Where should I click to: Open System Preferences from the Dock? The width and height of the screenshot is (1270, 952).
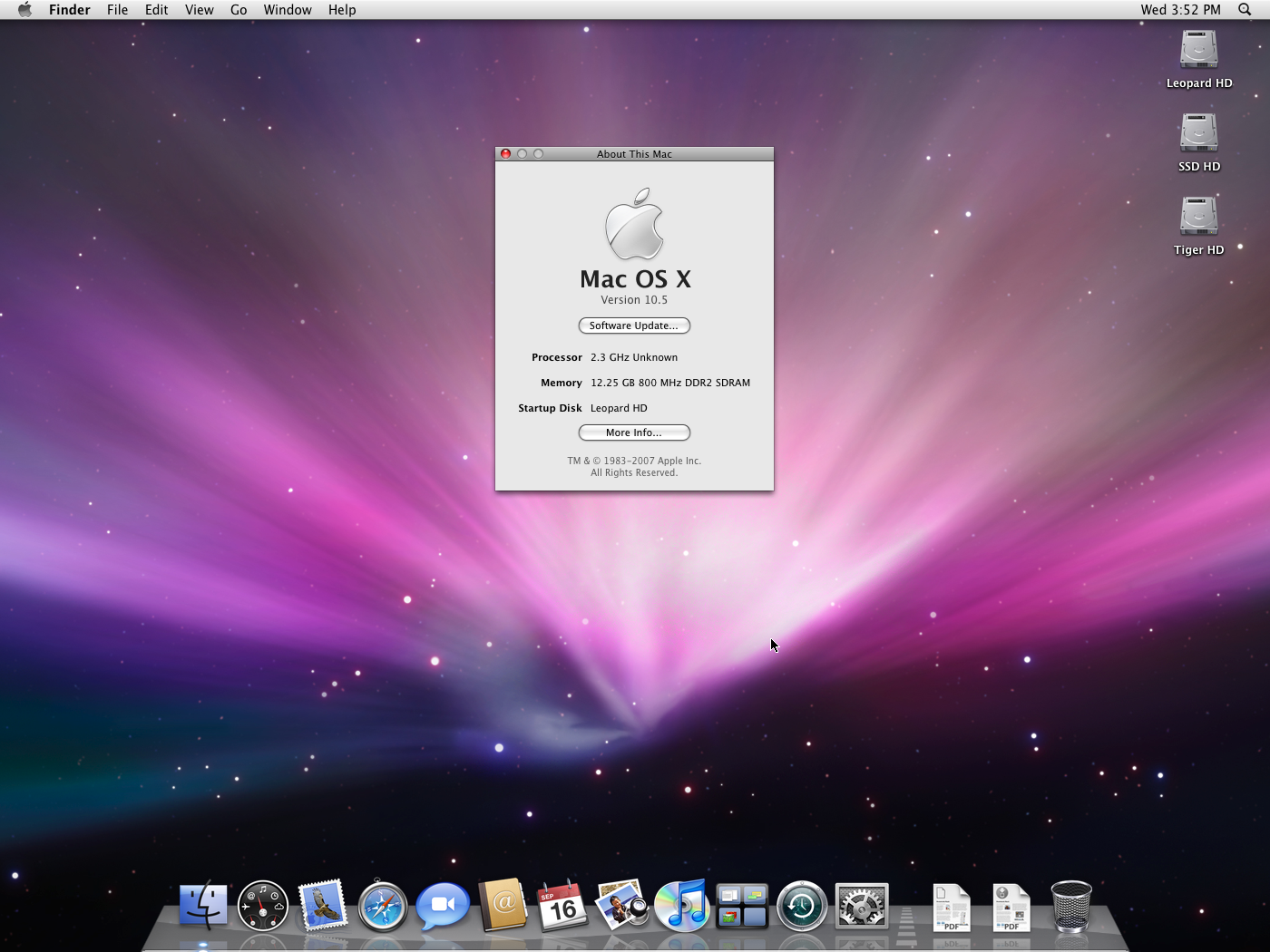[861, 905]
